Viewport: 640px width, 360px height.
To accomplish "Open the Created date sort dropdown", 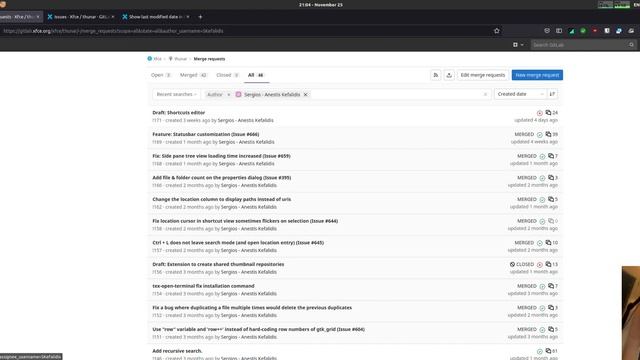I will pos(520,94).
